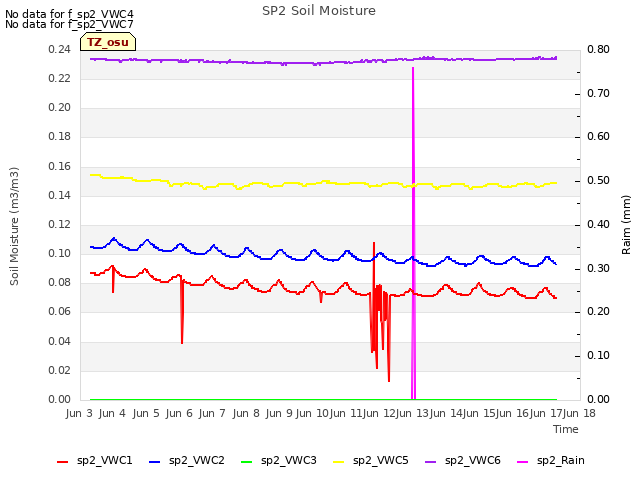Click the sp2_Rain legend entry
The width and height of the screenshot is (640, 480).
tap(551, 461)
